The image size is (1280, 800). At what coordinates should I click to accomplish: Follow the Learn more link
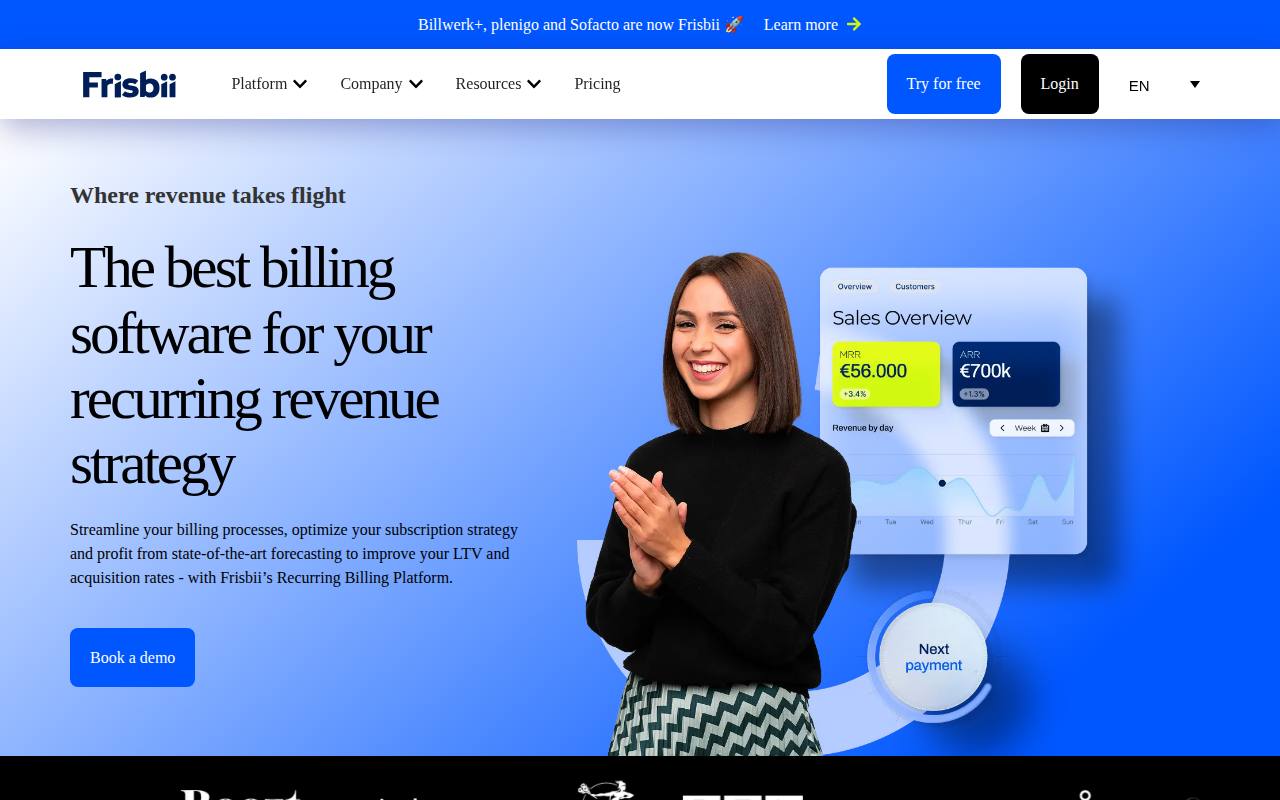click(x=801, y=24)
